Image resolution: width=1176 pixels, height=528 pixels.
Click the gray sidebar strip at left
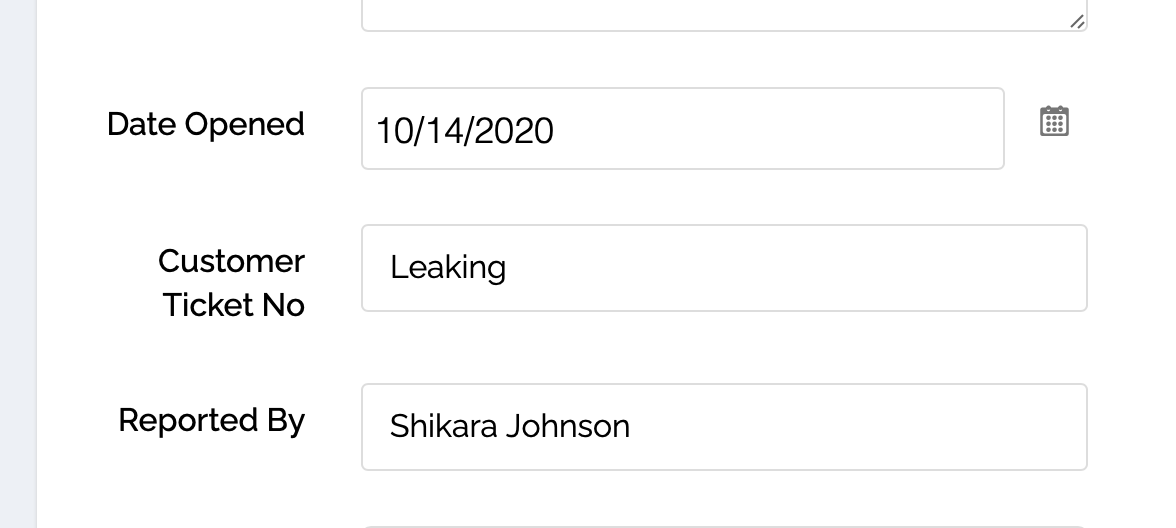17,264
